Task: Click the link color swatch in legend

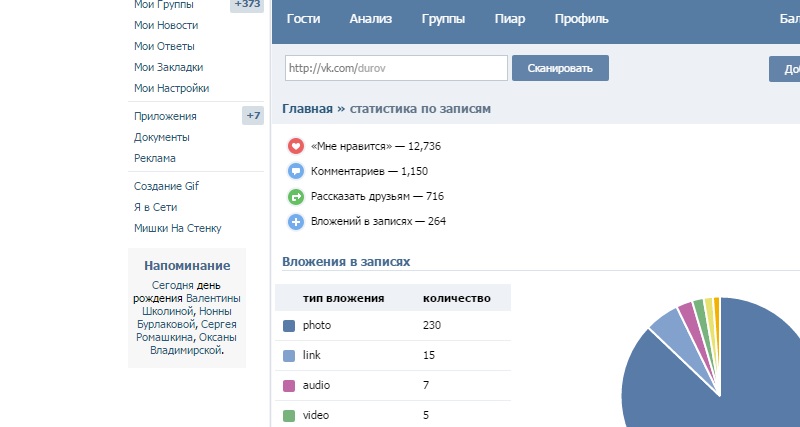Action: click(x=289, y=356)
